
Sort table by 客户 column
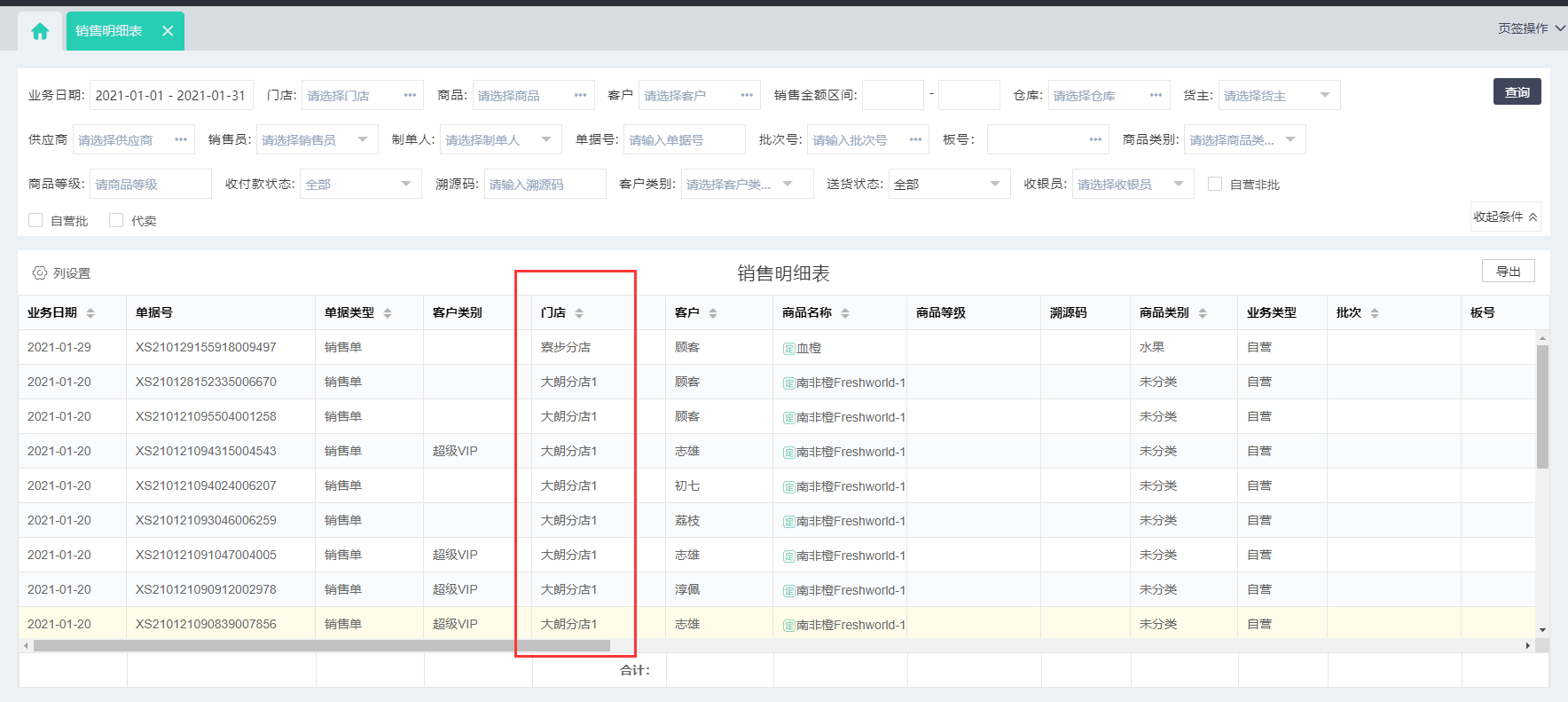point(713,313)
